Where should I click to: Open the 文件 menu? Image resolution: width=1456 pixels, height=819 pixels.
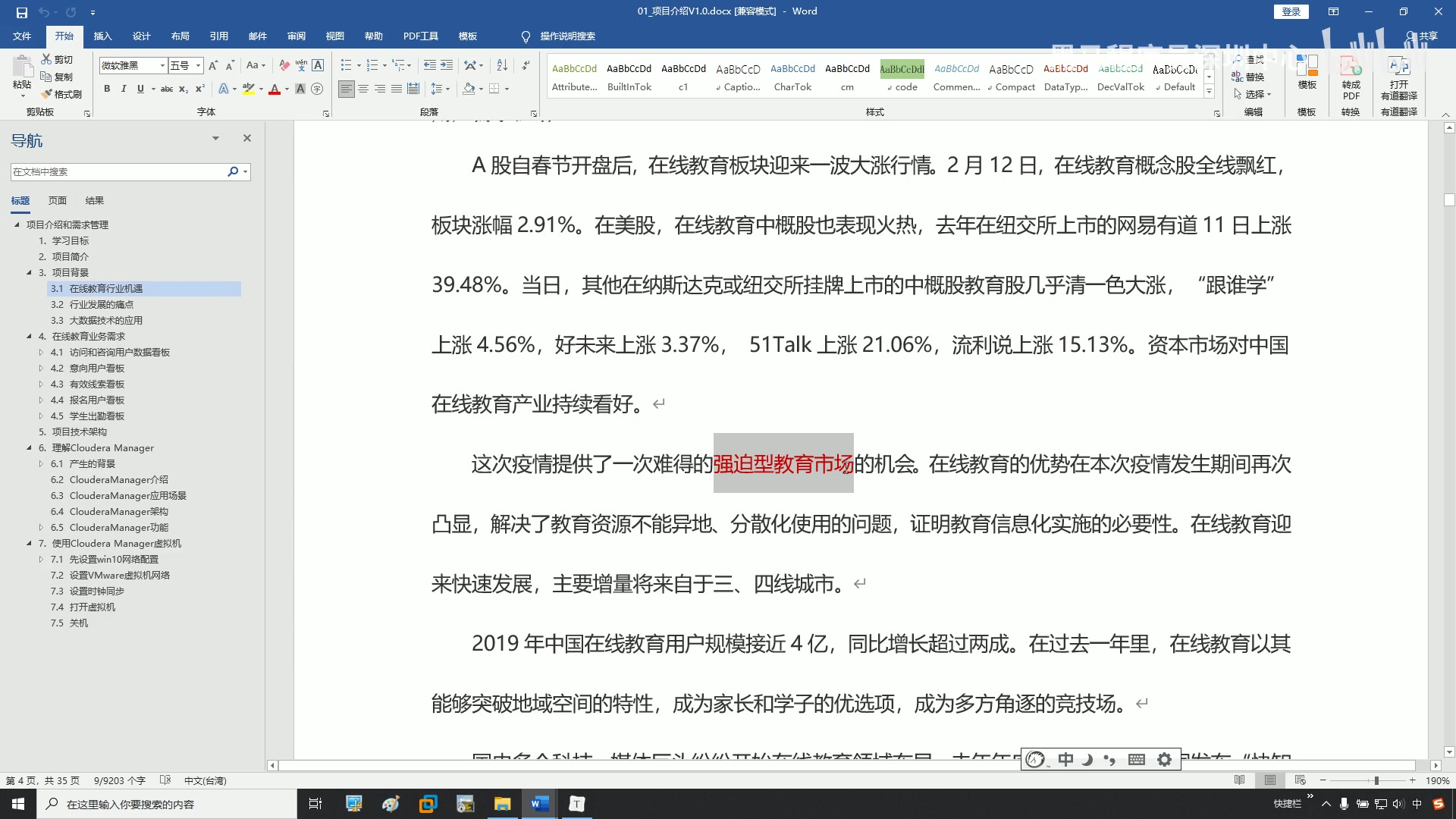click(22, 36)
